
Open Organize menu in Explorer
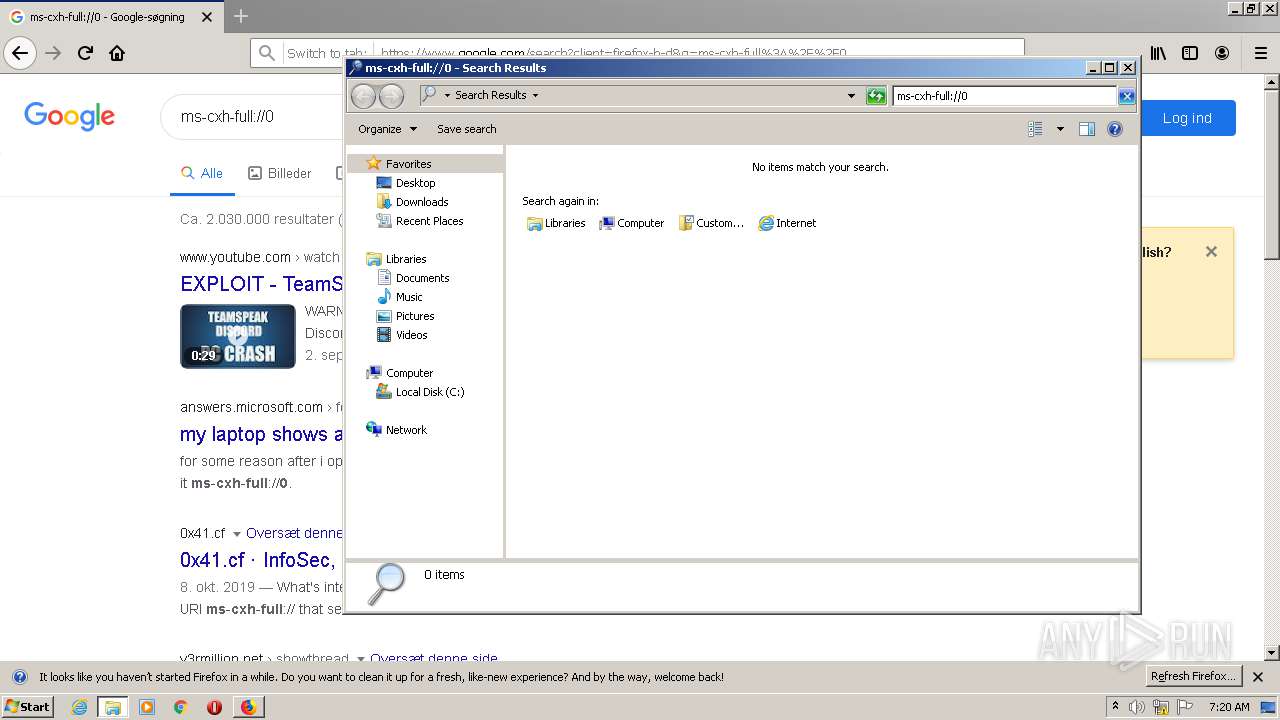point(386,129)
